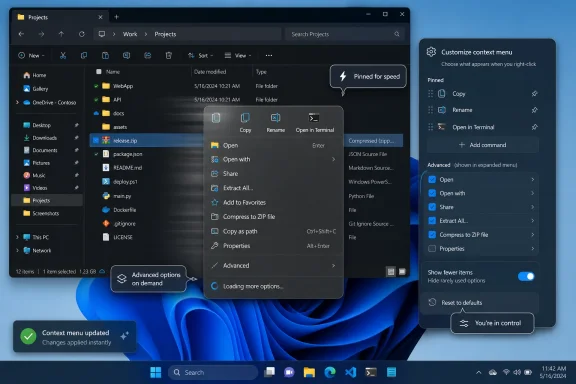Open the View dropdown
The height and width of the screenshot is (384, 576).
click(238, 55)
